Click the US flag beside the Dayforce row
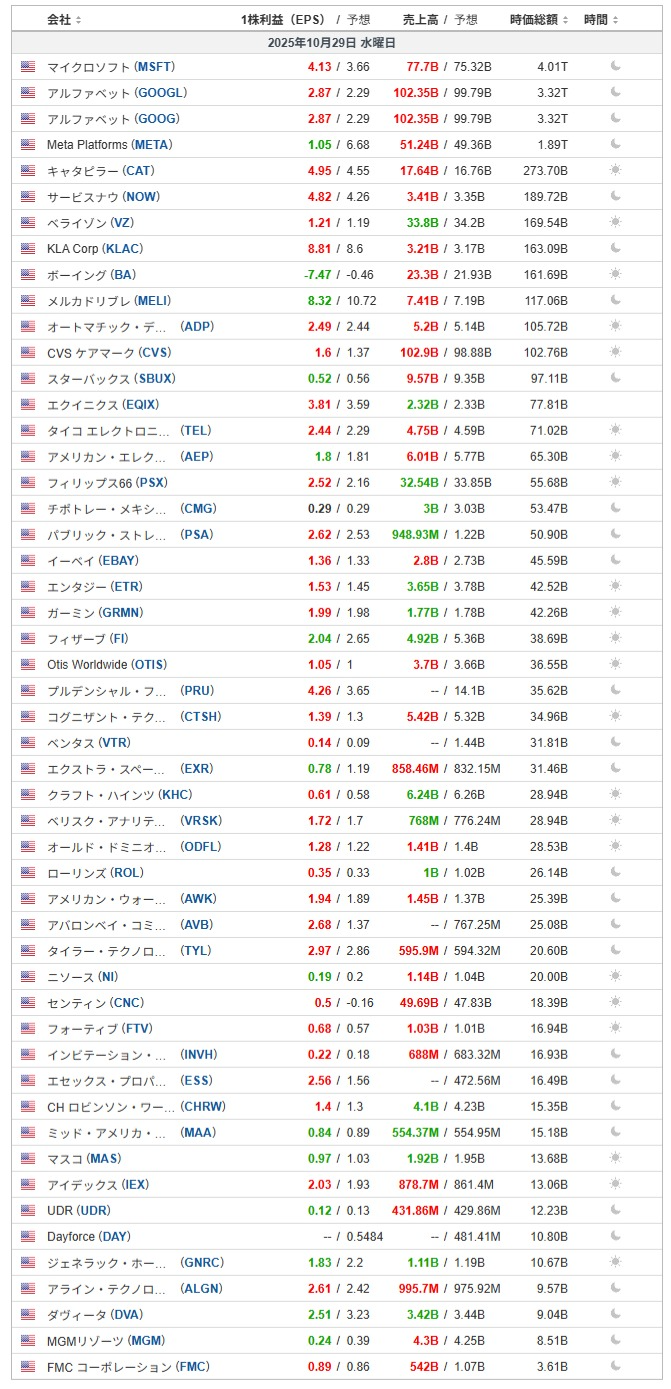671x1389 pixels. [27, 1237]
